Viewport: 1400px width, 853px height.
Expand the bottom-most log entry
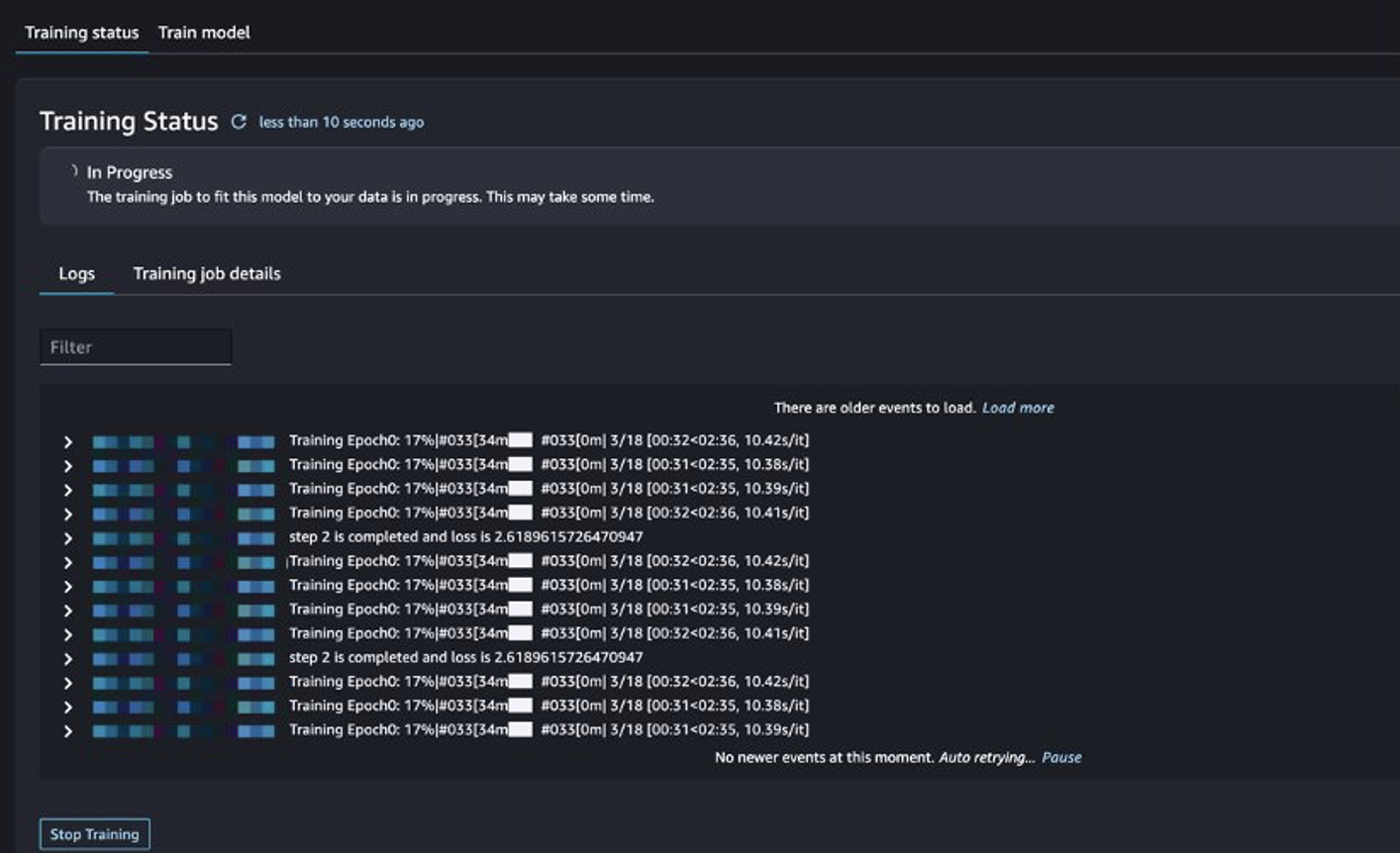click(x=67, y=731)
